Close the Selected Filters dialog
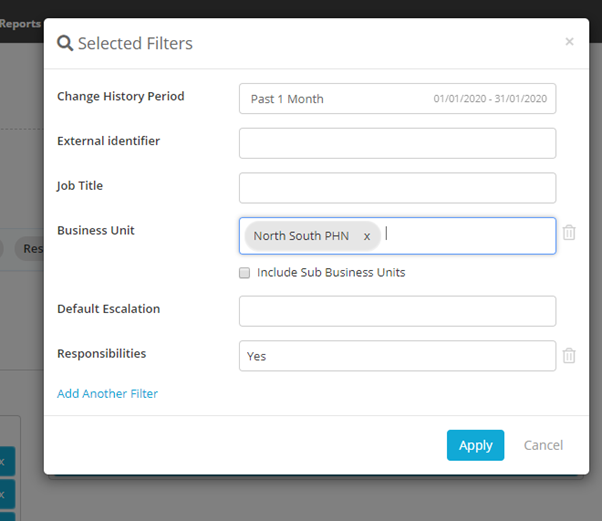Image resolution: width=602 pixels, height=521 pixels. tap(569, 41)
